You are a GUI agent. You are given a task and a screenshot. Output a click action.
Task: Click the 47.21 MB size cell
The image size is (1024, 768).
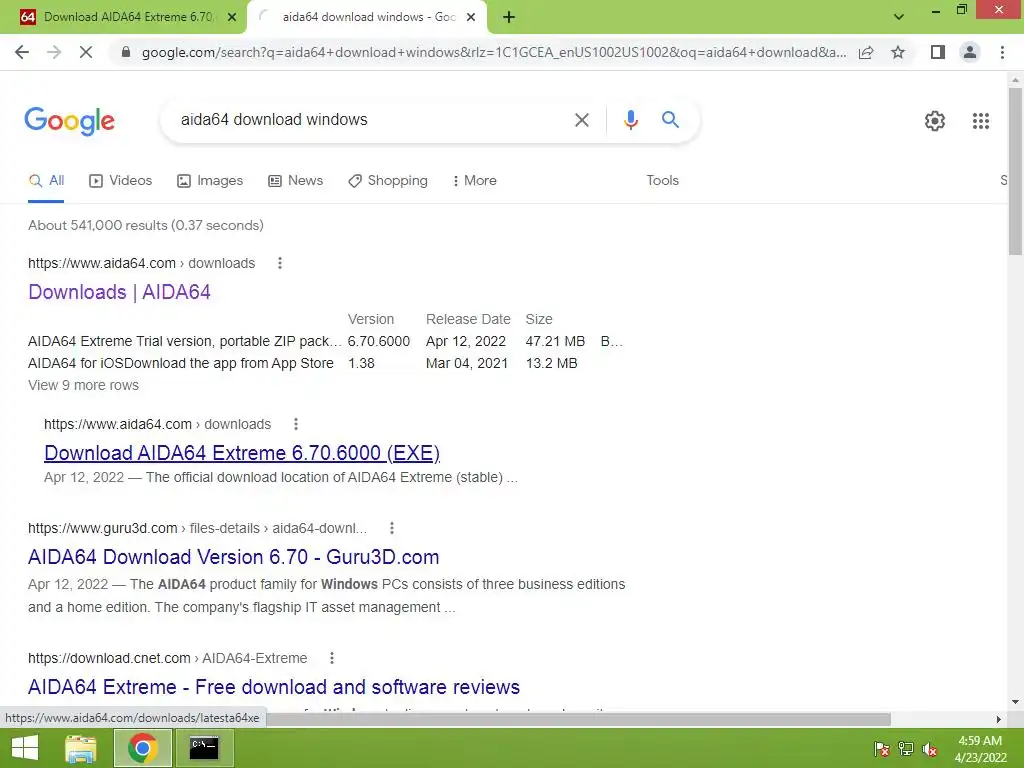tap(555, 342)
